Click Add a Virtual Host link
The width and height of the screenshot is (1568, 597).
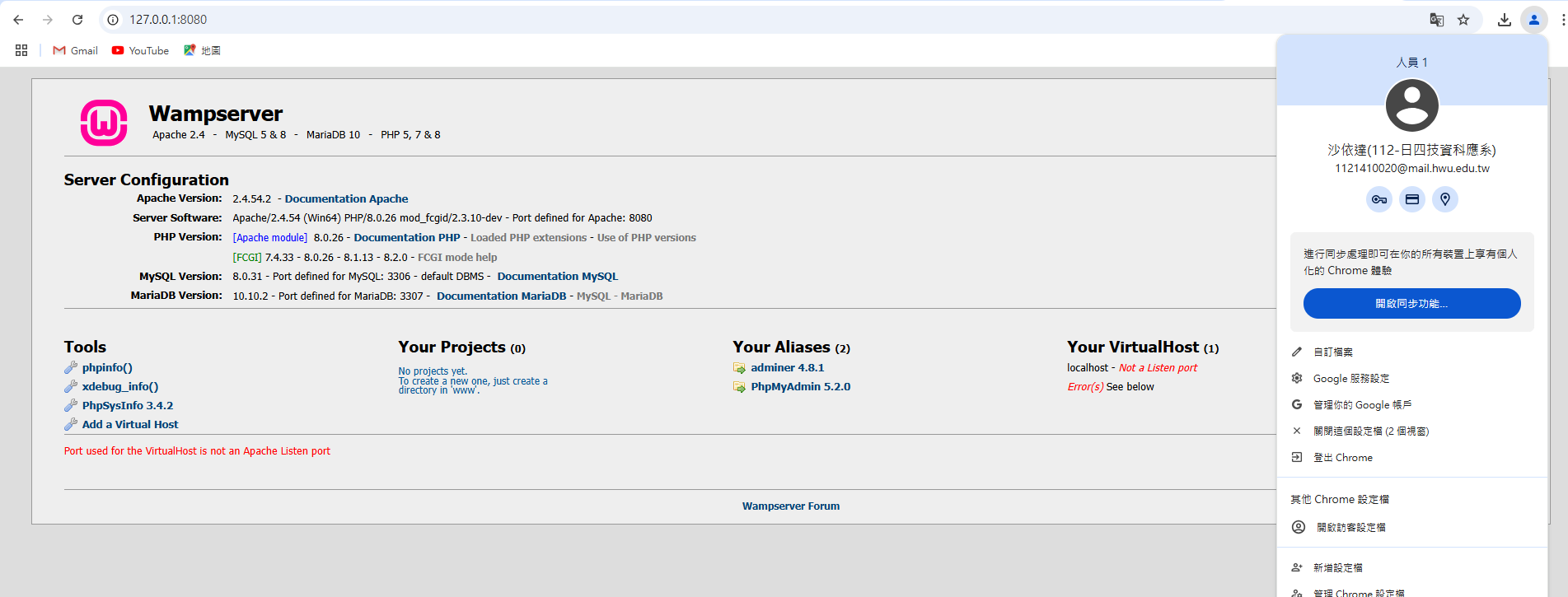point(130,425)
